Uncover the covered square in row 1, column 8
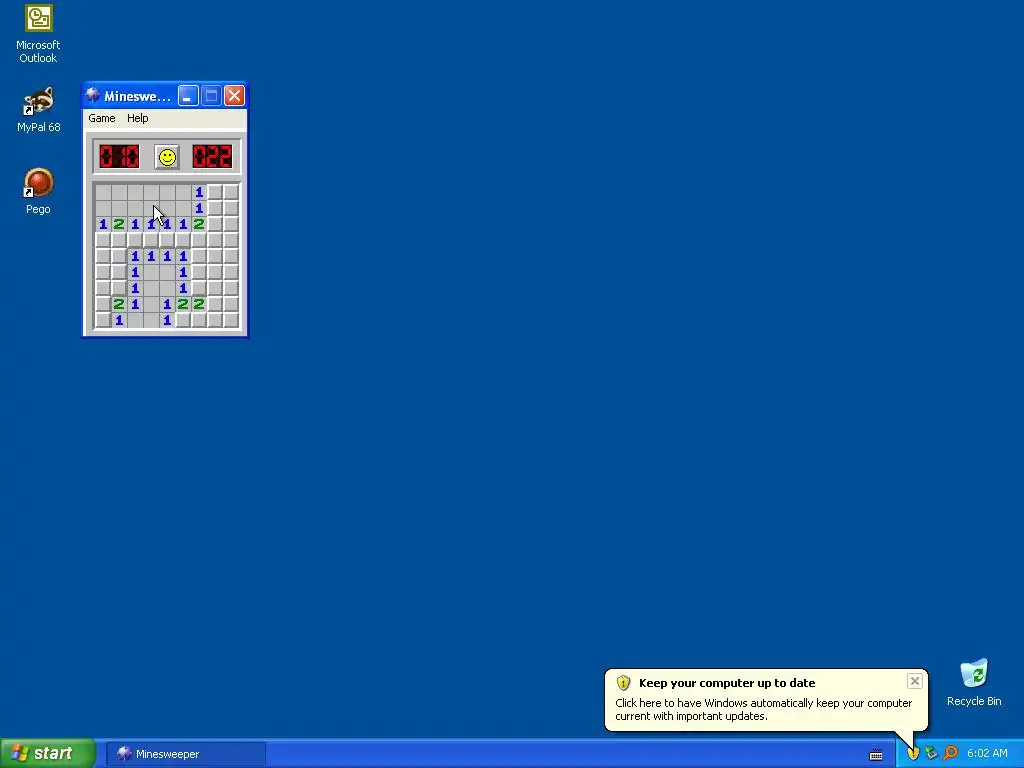The height and width of the screenshot is (768, 1024). click(215, 192)
